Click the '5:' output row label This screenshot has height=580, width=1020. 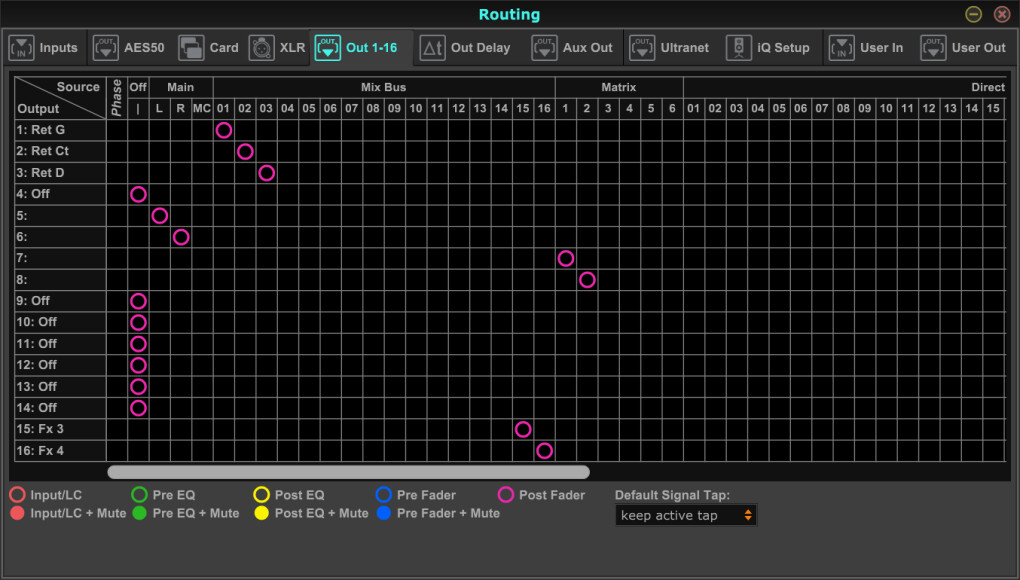(x=60, y=216)
